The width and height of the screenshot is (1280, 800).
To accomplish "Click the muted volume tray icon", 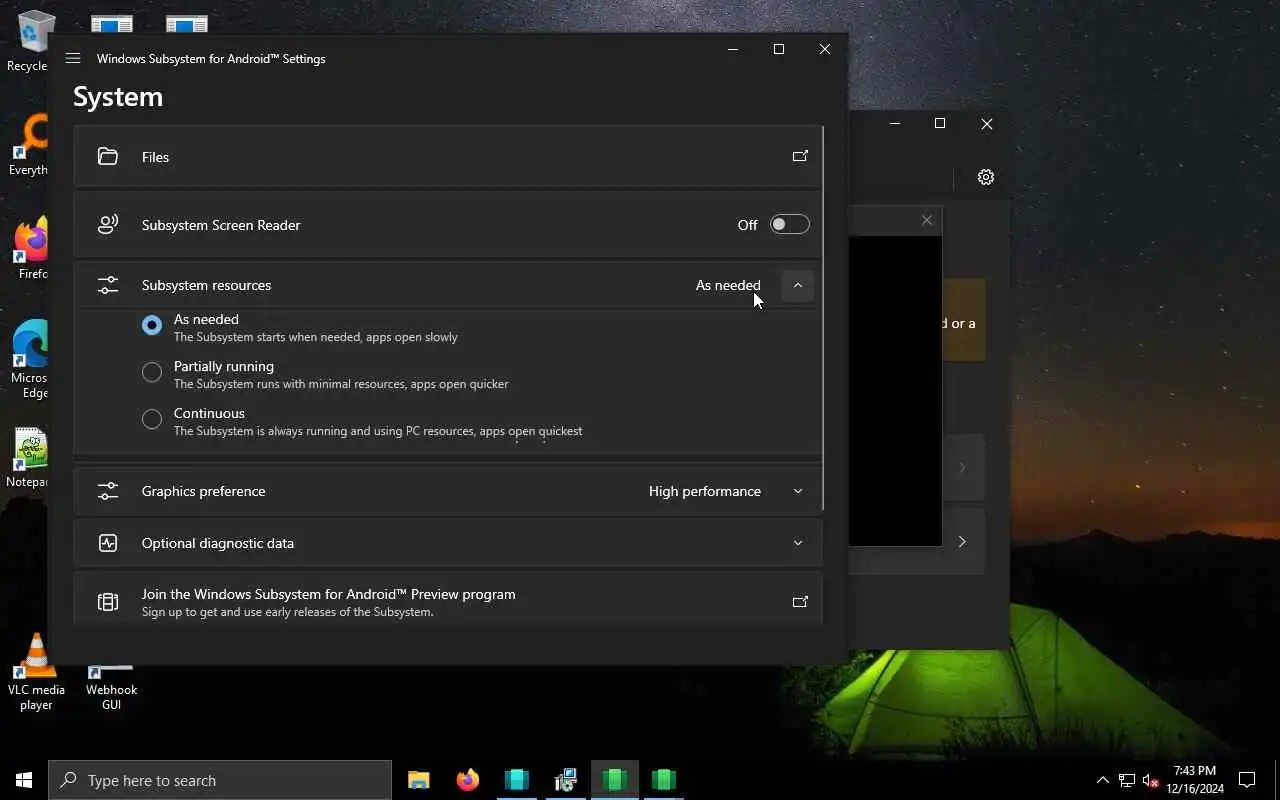I will (x=1151, y=780).
